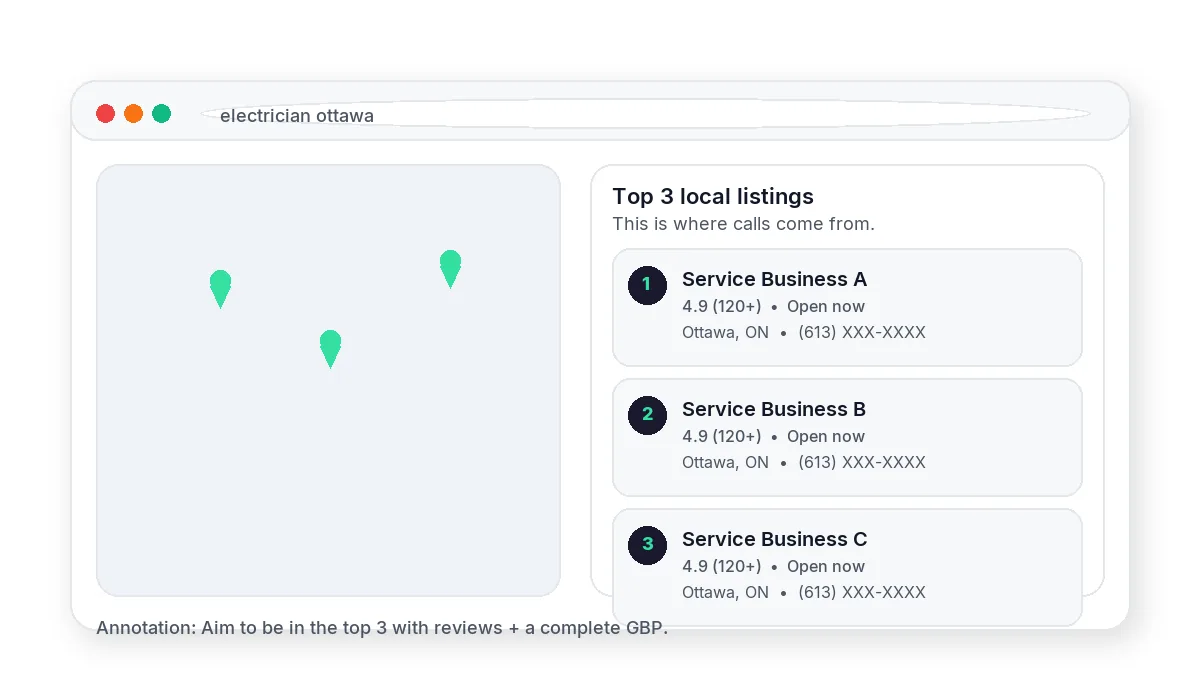Click the green maximize window dot

[x=161, y=113]
